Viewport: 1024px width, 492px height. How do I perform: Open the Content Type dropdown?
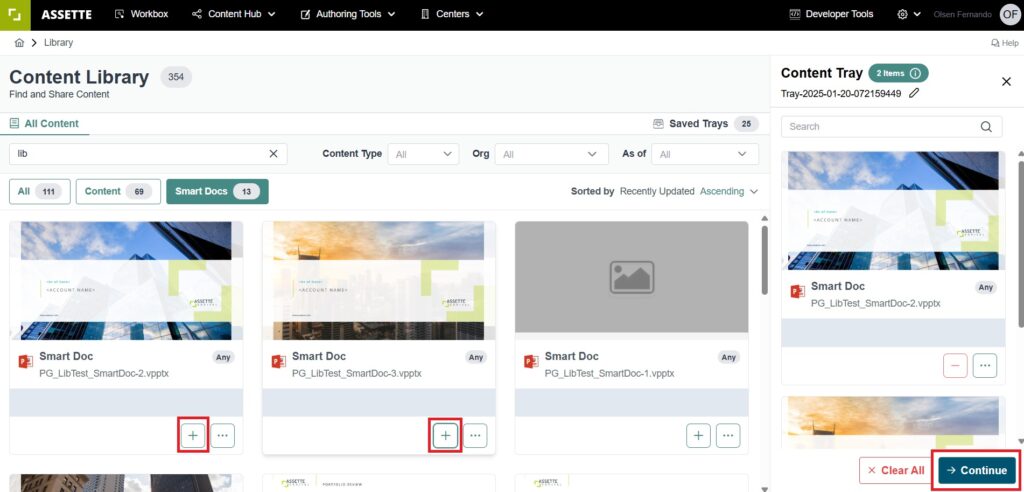tap(423, 154)
